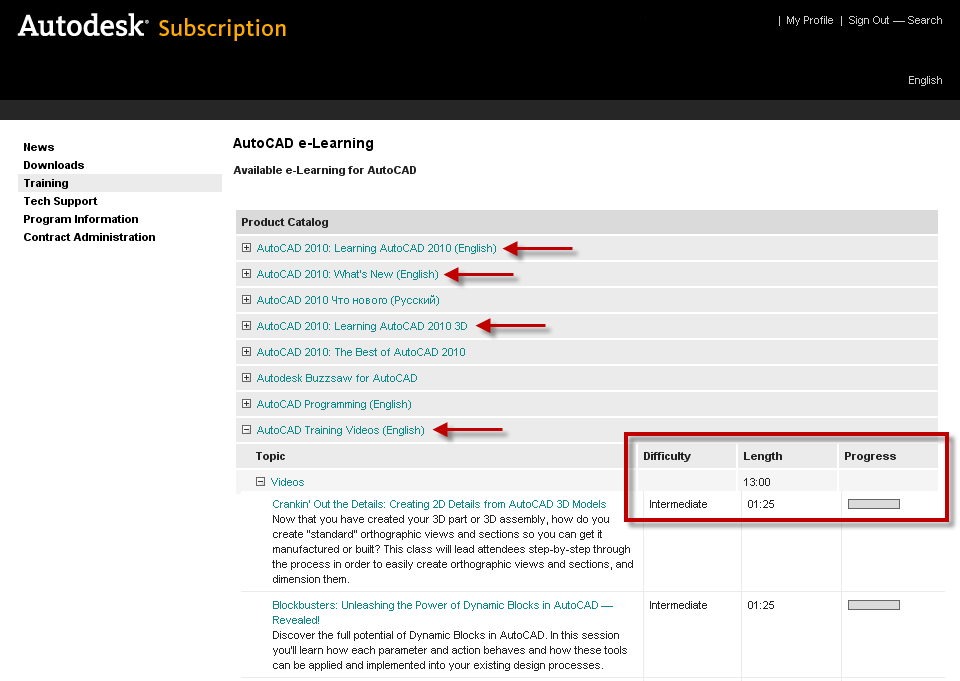Expand AutoCAD 2010: Learning AutoCAD 2010 (English) plus icon
The width and height of the screenshot is (960, 681).
[x=246, y=247]
